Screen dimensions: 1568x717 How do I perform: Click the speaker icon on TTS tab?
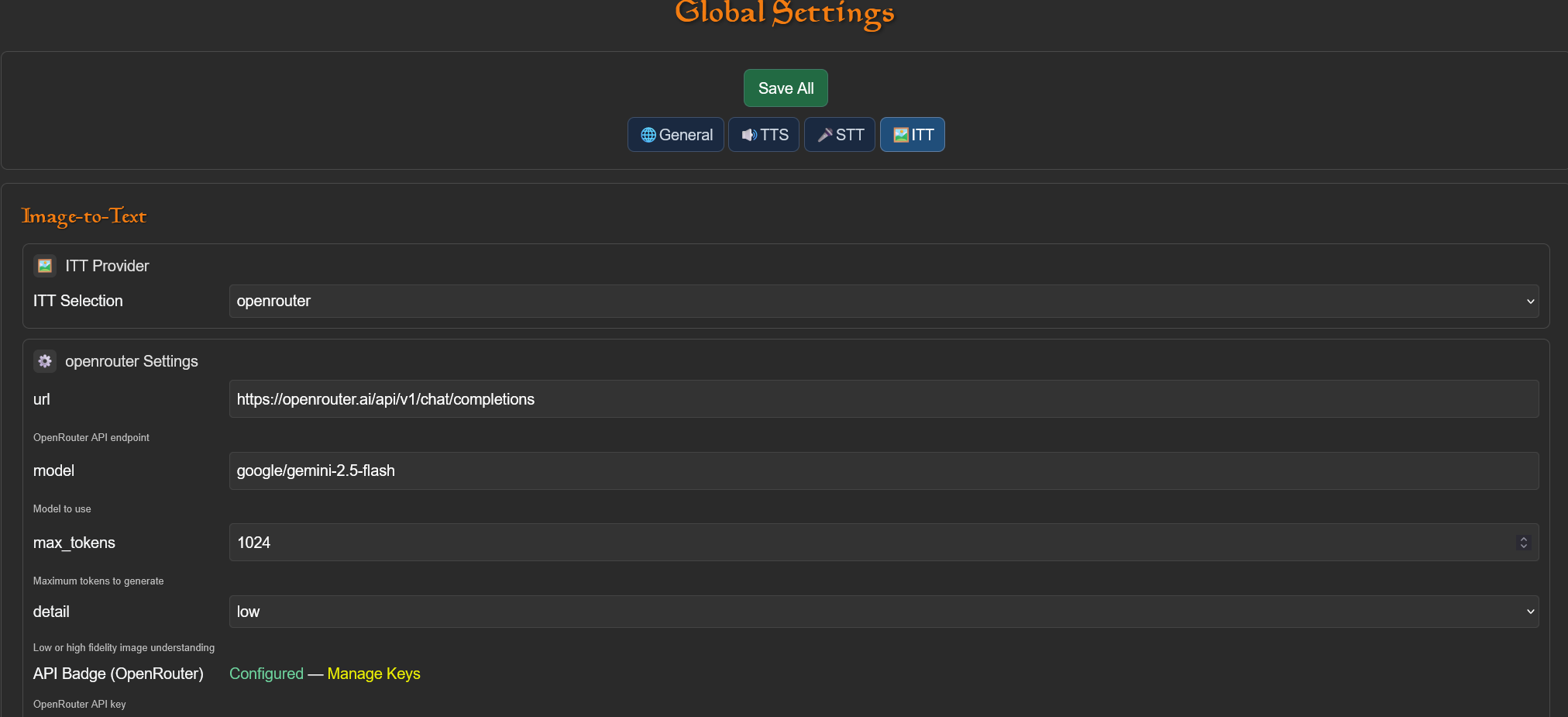click(x=748, y=135)
